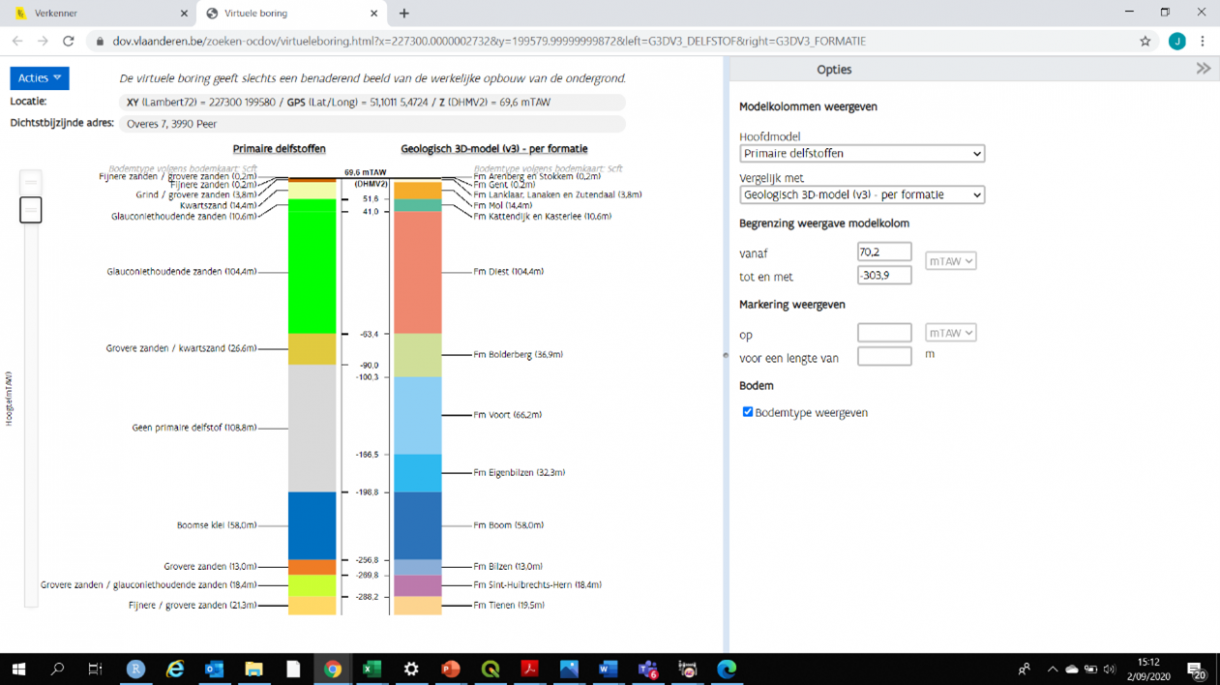Disable the Bodemtype weergeven checkbox
Viewport: 1220px width, 685px height.
click(x=746, y=411)
